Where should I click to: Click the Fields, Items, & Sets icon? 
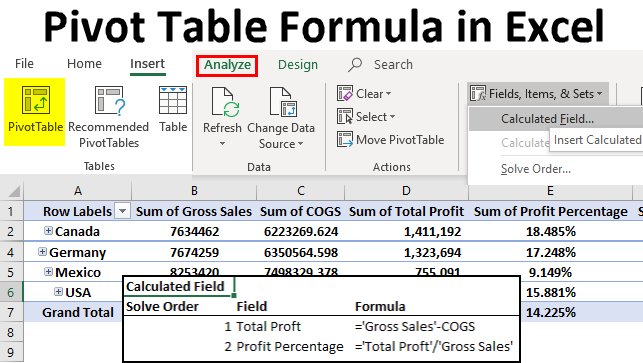(x=478, y=94)
